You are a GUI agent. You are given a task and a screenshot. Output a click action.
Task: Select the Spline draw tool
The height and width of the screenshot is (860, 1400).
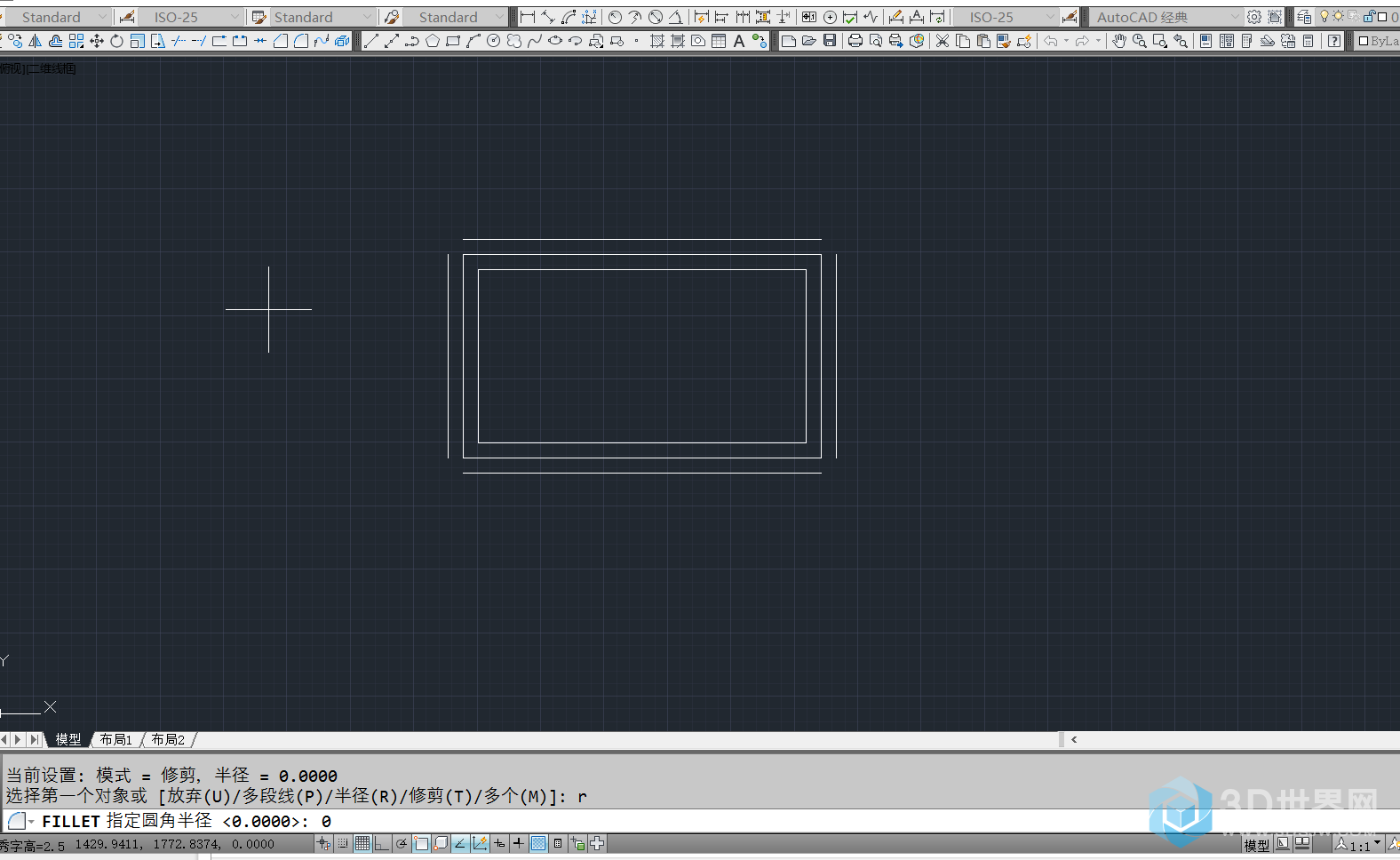point(535,41)
